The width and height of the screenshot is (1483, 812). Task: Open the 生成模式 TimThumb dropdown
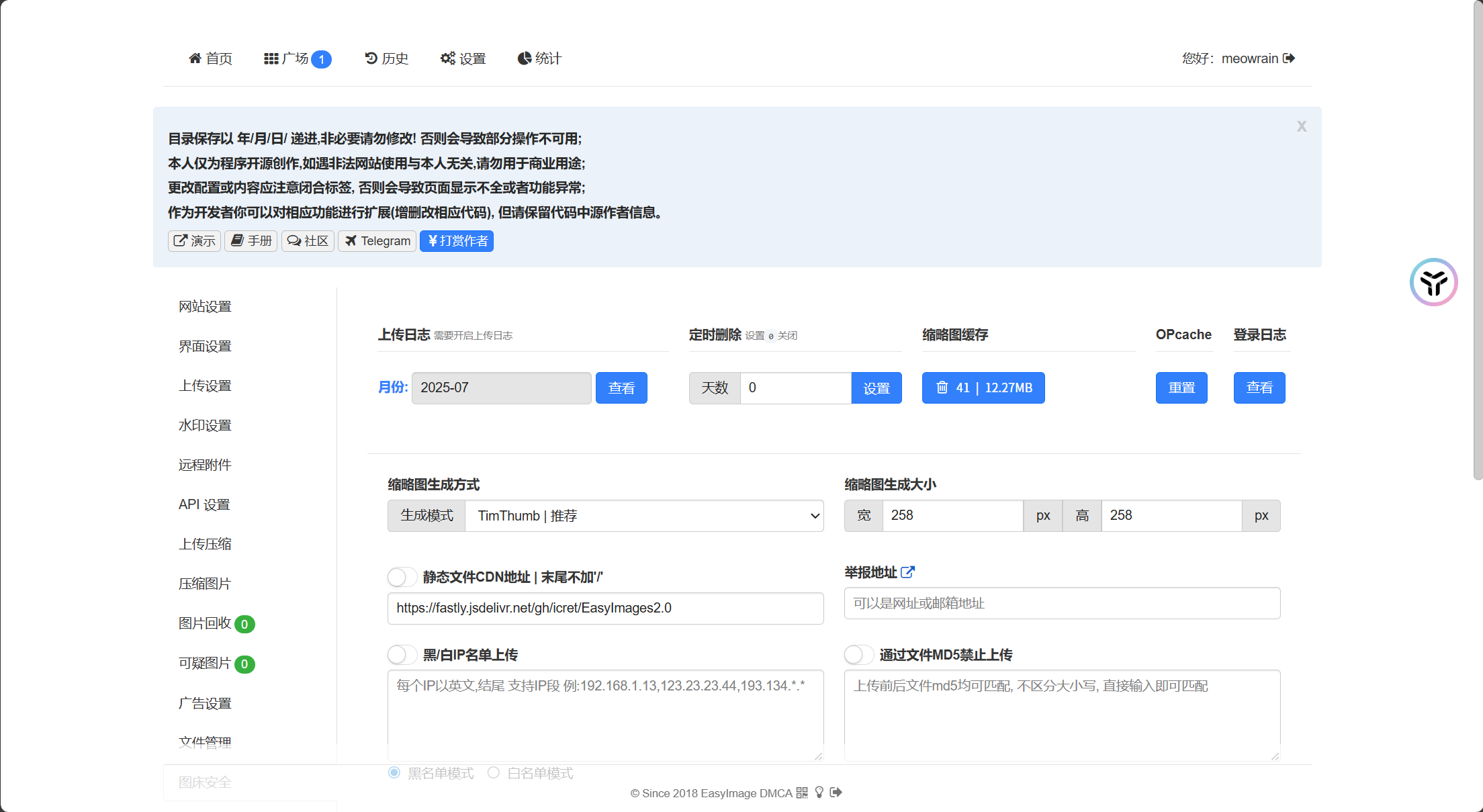(643, 516)
